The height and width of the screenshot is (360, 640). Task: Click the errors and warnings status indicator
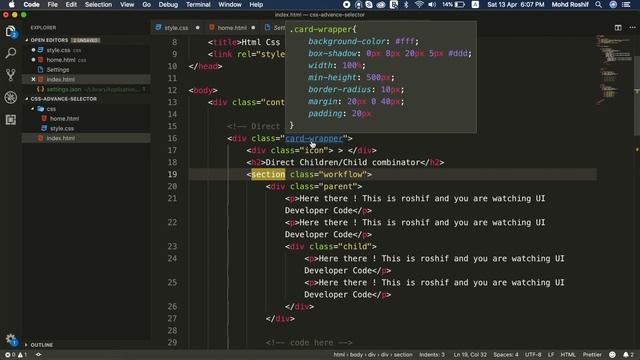coord(16,355)
